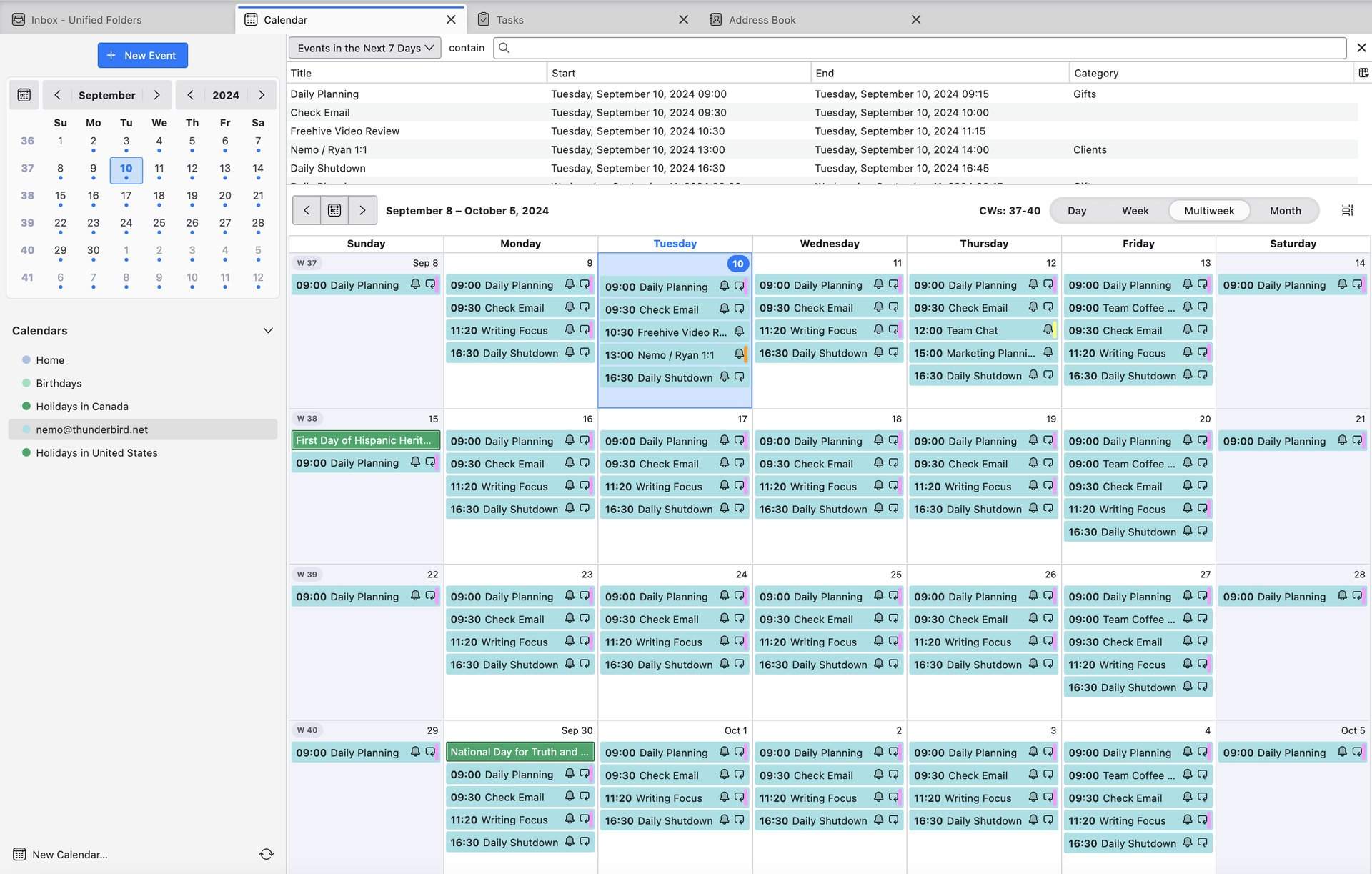Go to previous month in mini calendar
Viewport: 1372px width, 874px height.
point(57,95)
